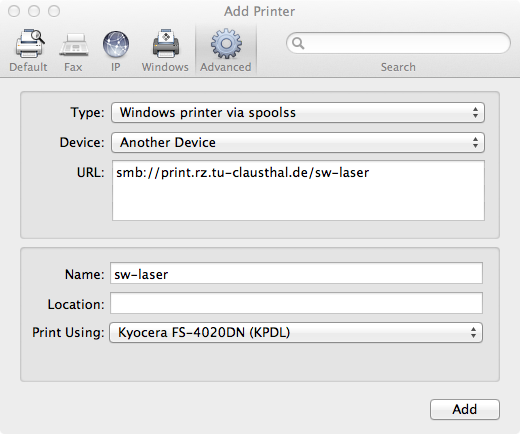Open Print Using dropdown with Kyocera FS-4020DN

pyautogui.click(x=296, y=332)
